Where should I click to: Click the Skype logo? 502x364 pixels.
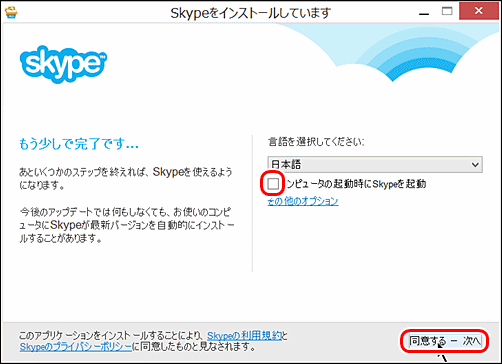[63, 64]
